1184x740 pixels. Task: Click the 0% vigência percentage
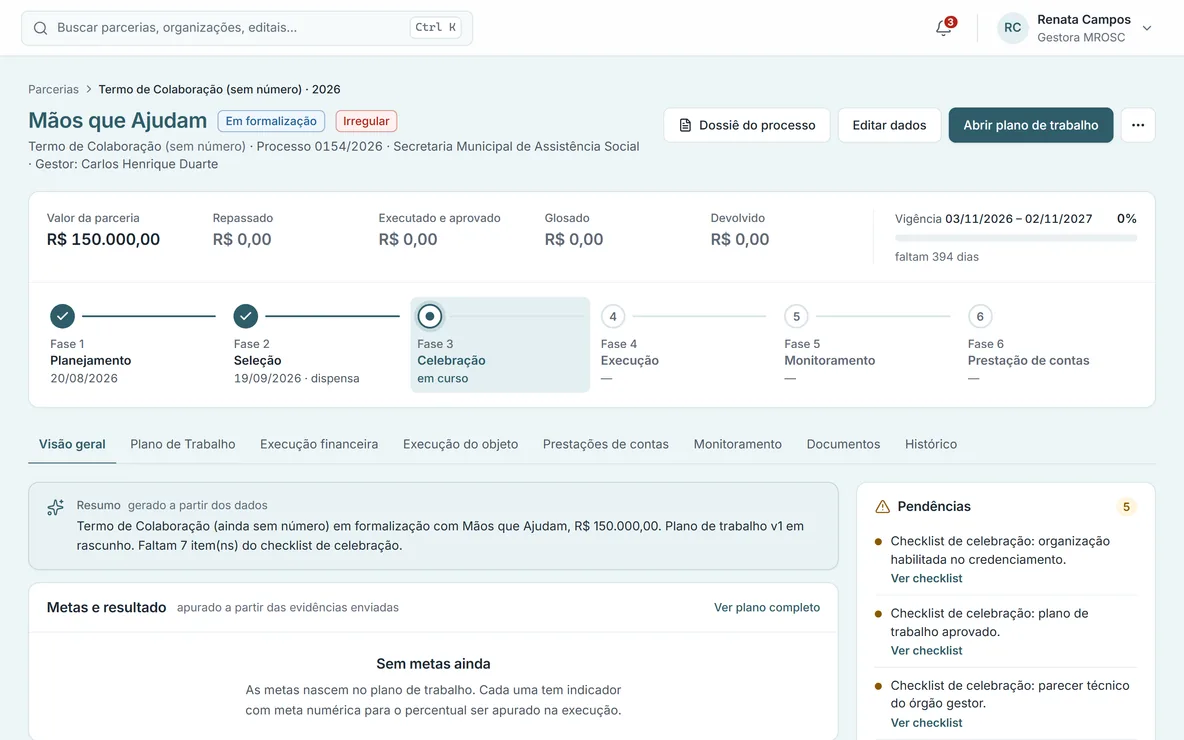tap(1127, 218)
